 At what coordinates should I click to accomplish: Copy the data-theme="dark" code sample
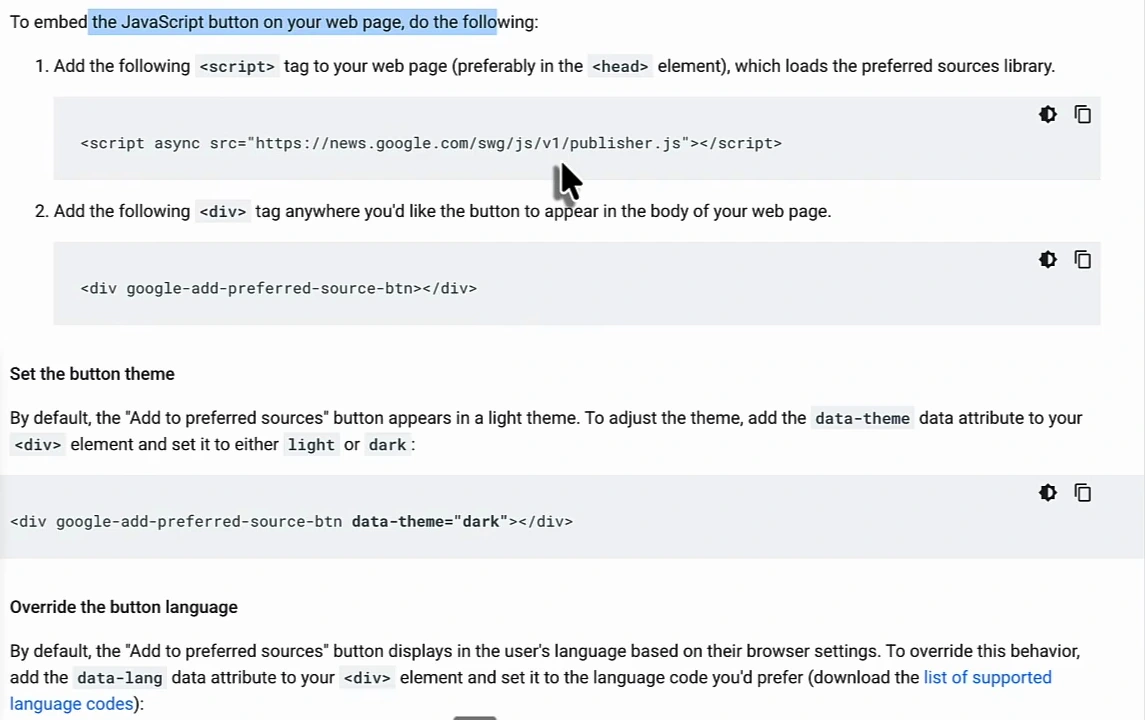1082,493
